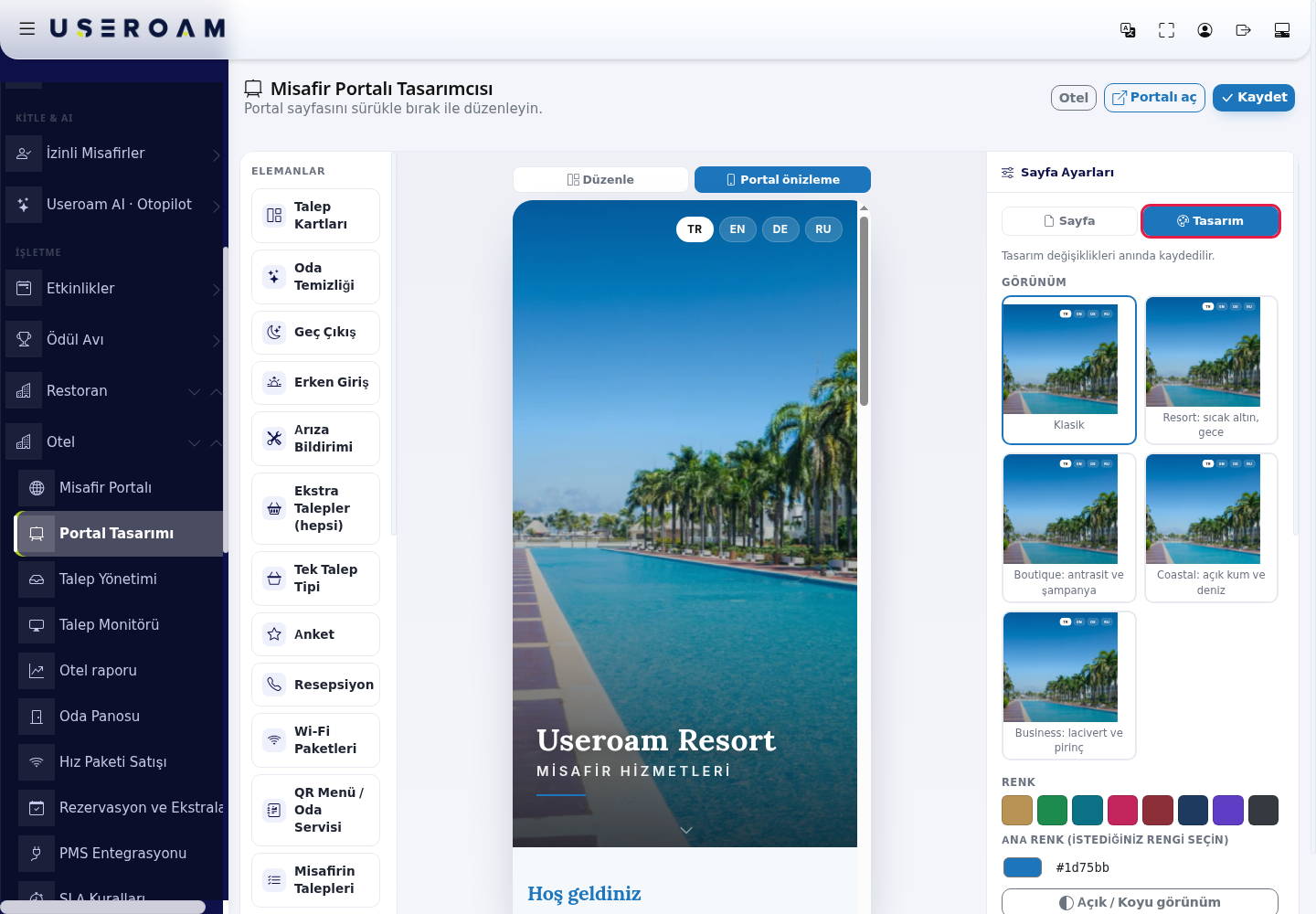The image size is (1316, 914).
Task: Open the Sayfa settings tab
Action: [1069, 221]
